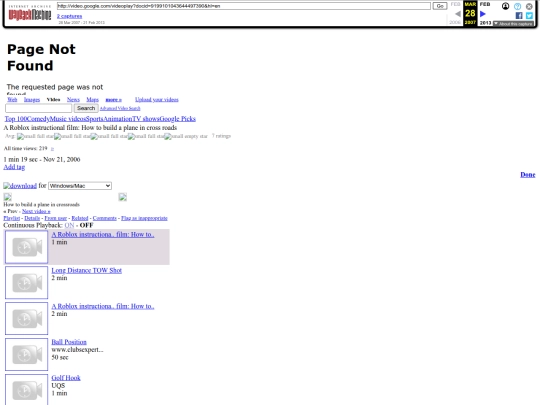Open the Golf Hook title link
The width and height of the screenshot is (540, 405).
(66, 378)
